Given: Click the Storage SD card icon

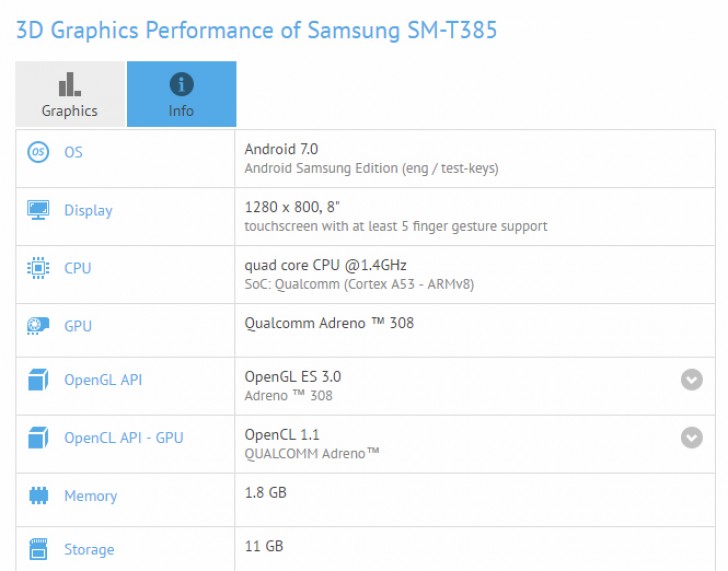Looking at the screenshot, I should pos(39,549).
